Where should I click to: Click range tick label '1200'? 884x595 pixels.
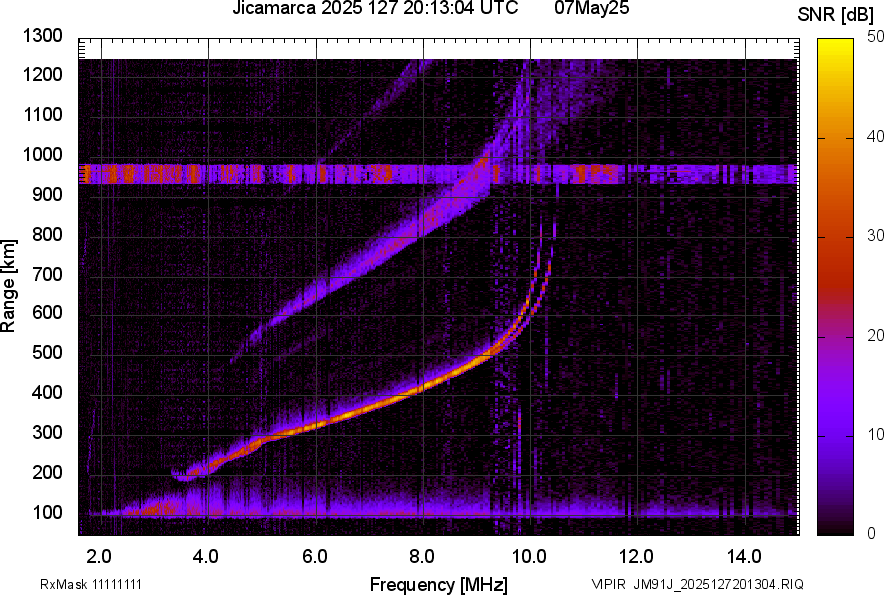click(x=42, y=74)
